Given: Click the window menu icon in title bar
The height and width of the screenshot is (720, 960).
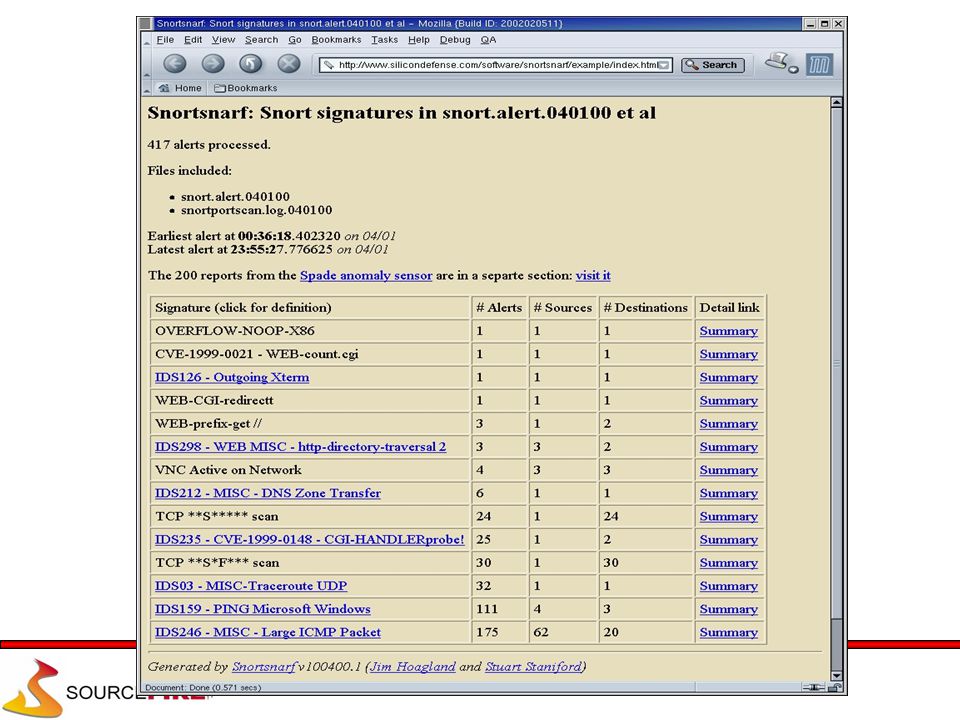Looking at the screenshot, I should click(x=145, y=23).
